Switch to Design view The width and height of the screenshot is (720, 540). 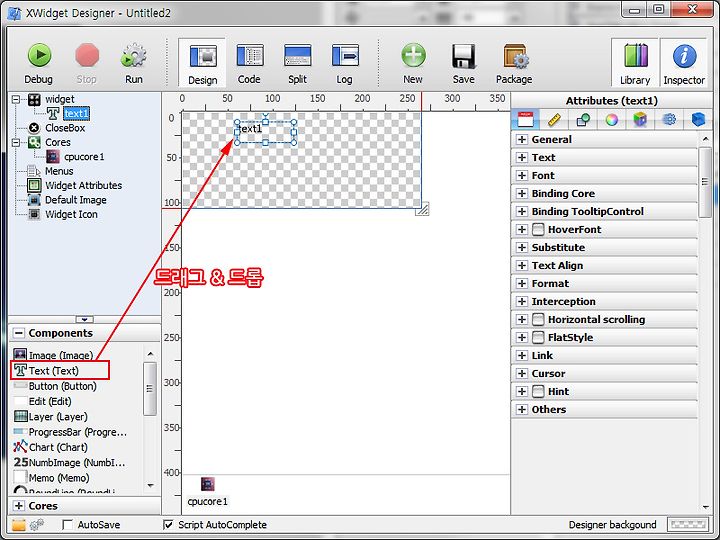coord(202,63)
